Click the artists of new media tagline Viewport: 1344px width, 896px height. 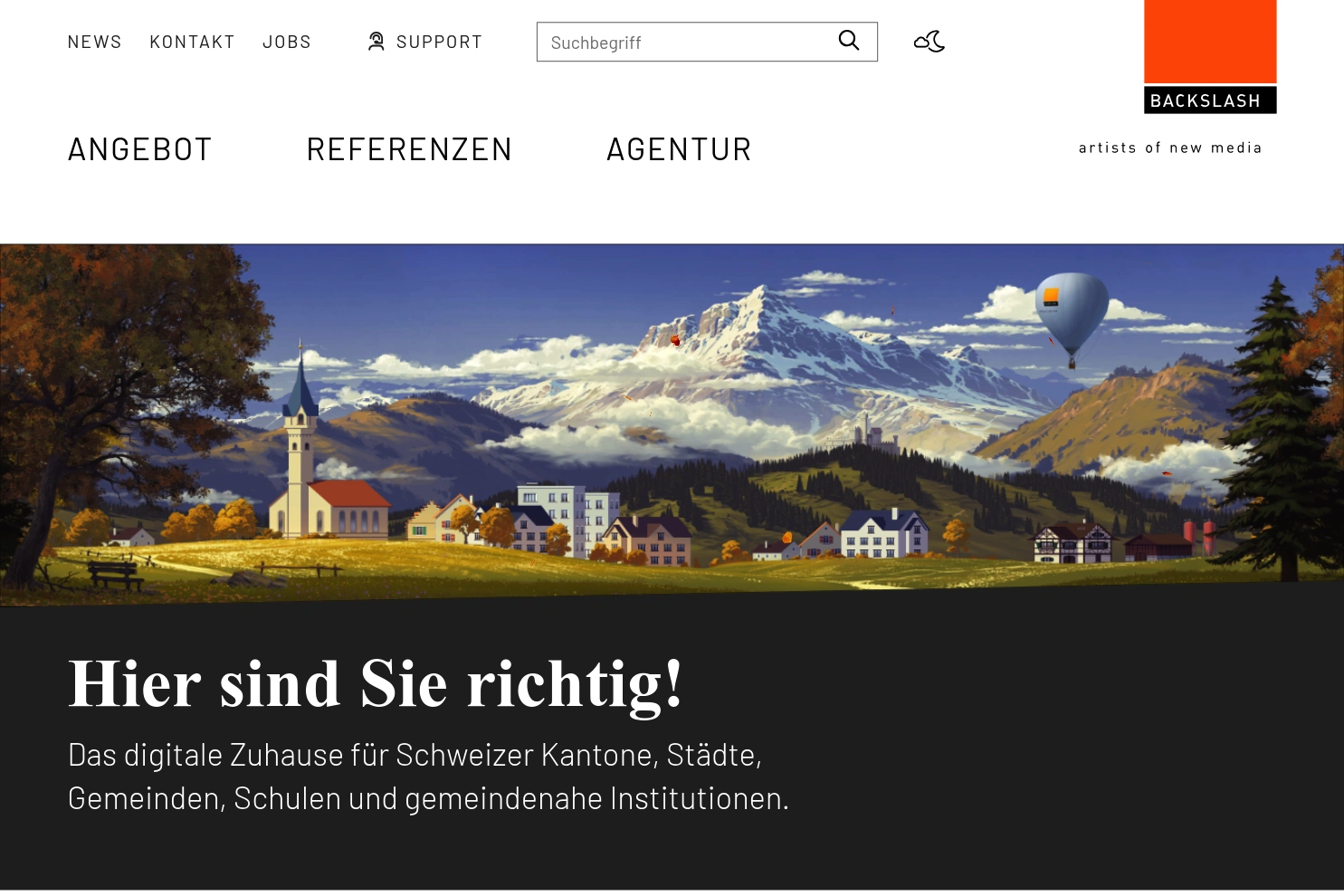[1170, 148]
